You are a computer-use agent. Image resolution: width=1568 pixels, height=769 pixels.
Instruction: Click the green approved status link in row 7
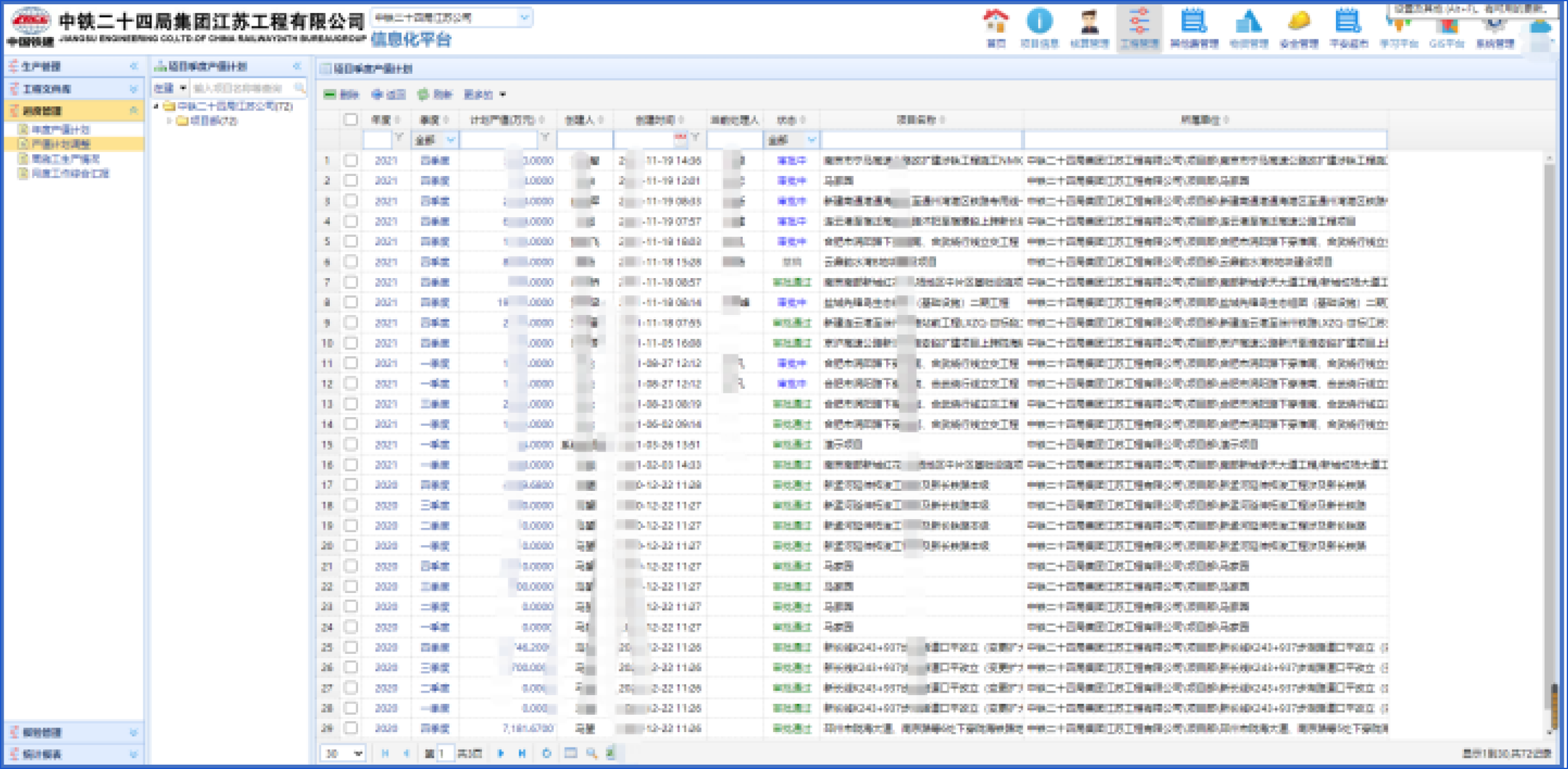(x=791, y=282)
